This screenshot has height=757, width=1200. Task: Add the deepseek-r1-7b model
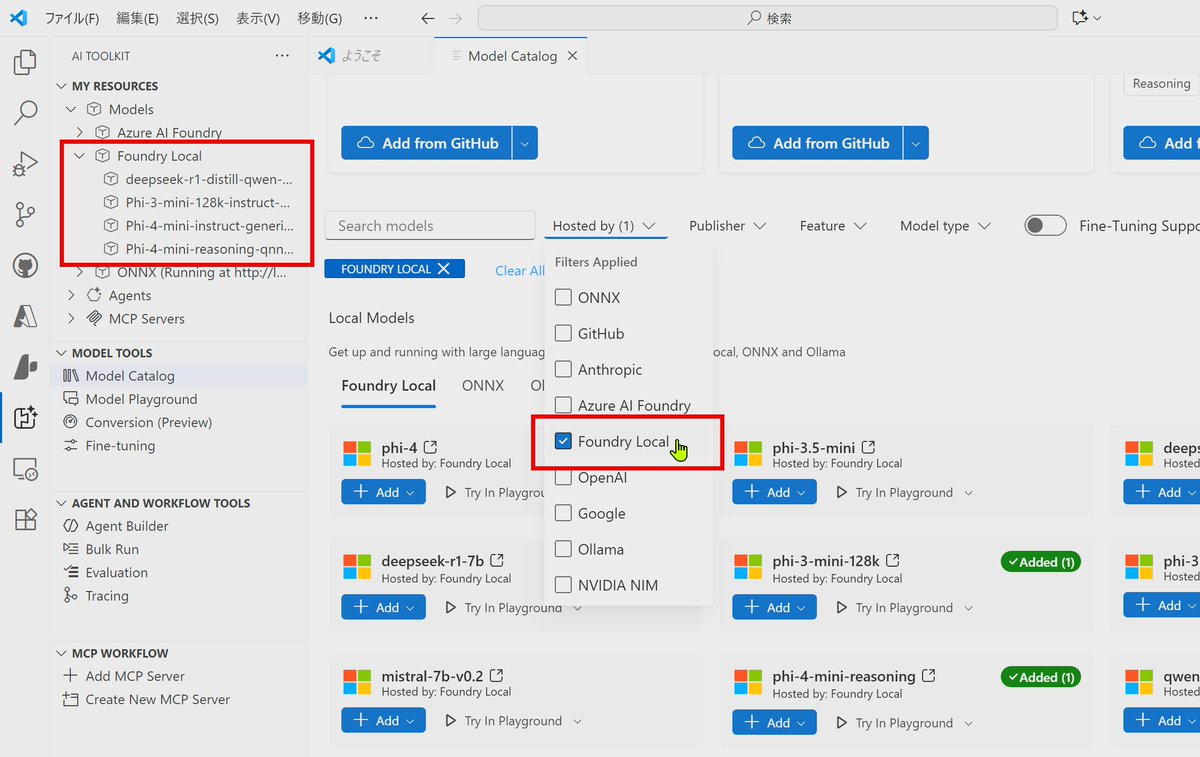point(383,607)
